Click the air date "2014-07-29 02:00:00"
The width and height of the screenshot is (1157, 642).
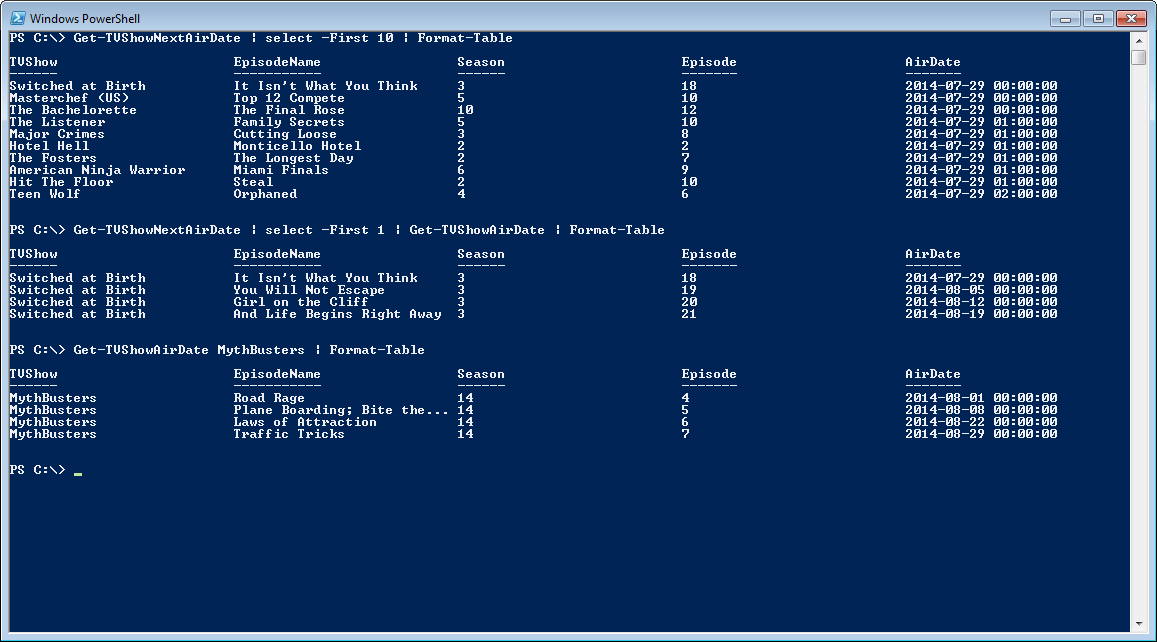pyautogui.click(x=981, y=194)
